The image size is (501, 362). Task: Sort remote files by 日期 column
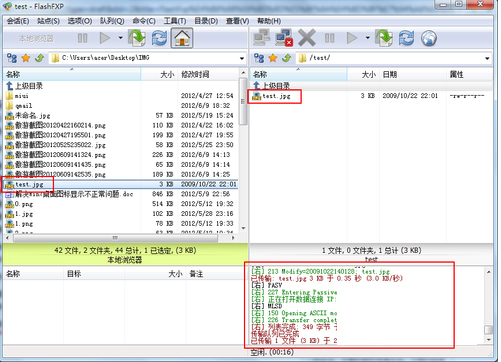coord(413,74)
